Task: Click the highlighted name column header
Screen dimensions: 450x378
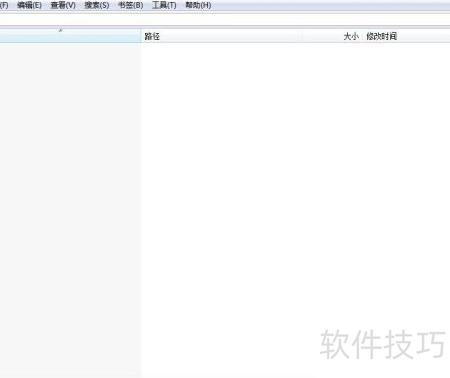Action: pyautogui.click(x=70, y=36)
